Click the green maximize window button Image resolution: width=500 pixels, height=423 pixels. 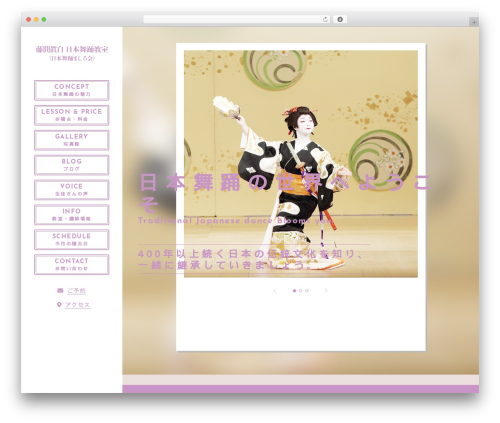coord(44,20)
